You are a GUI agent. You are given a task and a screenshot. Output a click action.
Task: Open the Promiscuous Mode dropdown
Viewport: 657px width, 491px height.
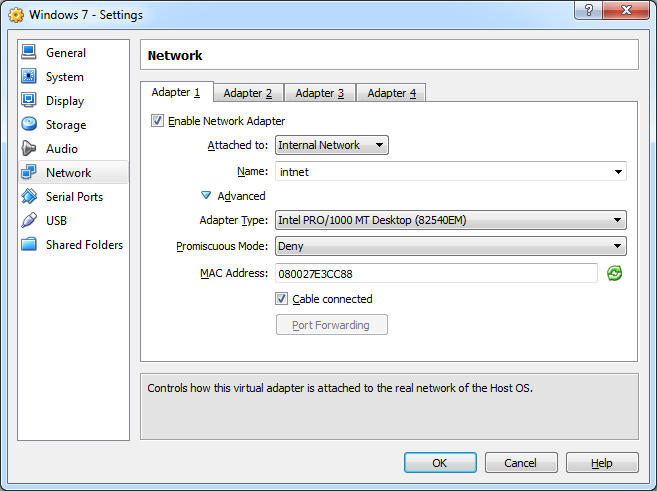[x=450, y=246]
